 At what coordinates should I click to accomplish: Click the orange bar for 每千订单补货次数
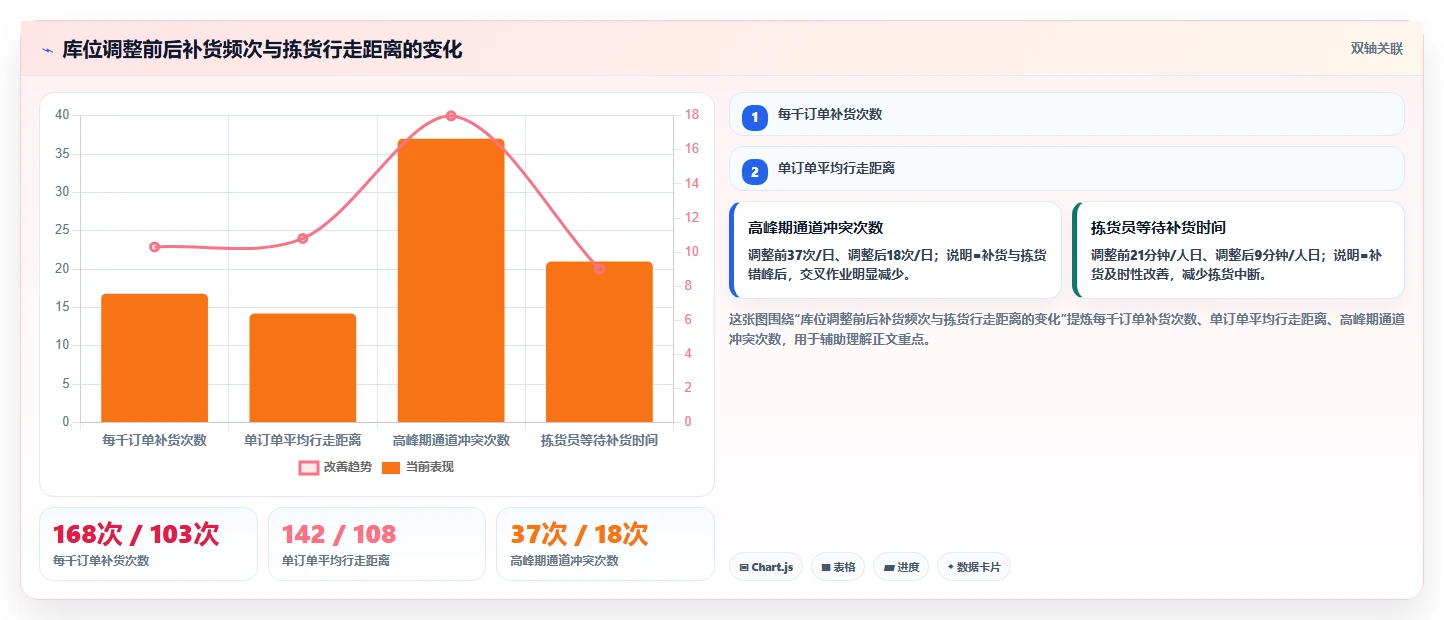point(154,358)
